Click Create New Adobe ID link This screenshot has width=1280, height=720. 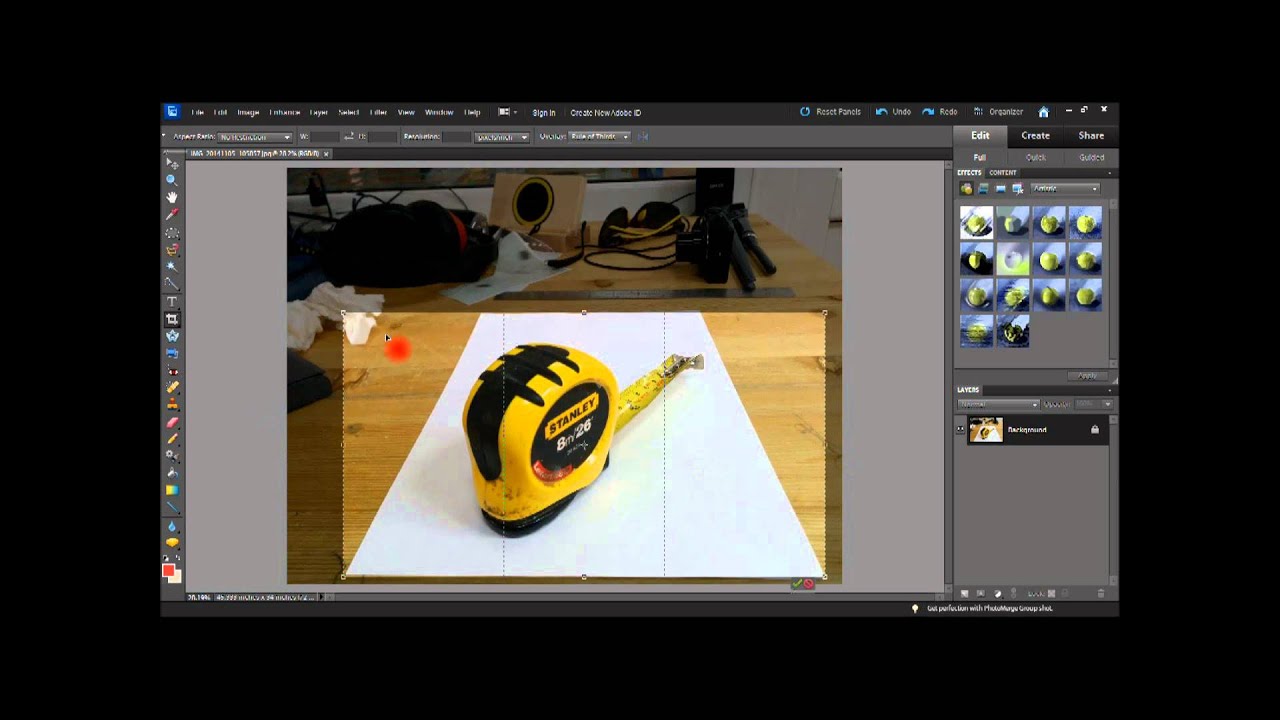(x=606, y=112)
